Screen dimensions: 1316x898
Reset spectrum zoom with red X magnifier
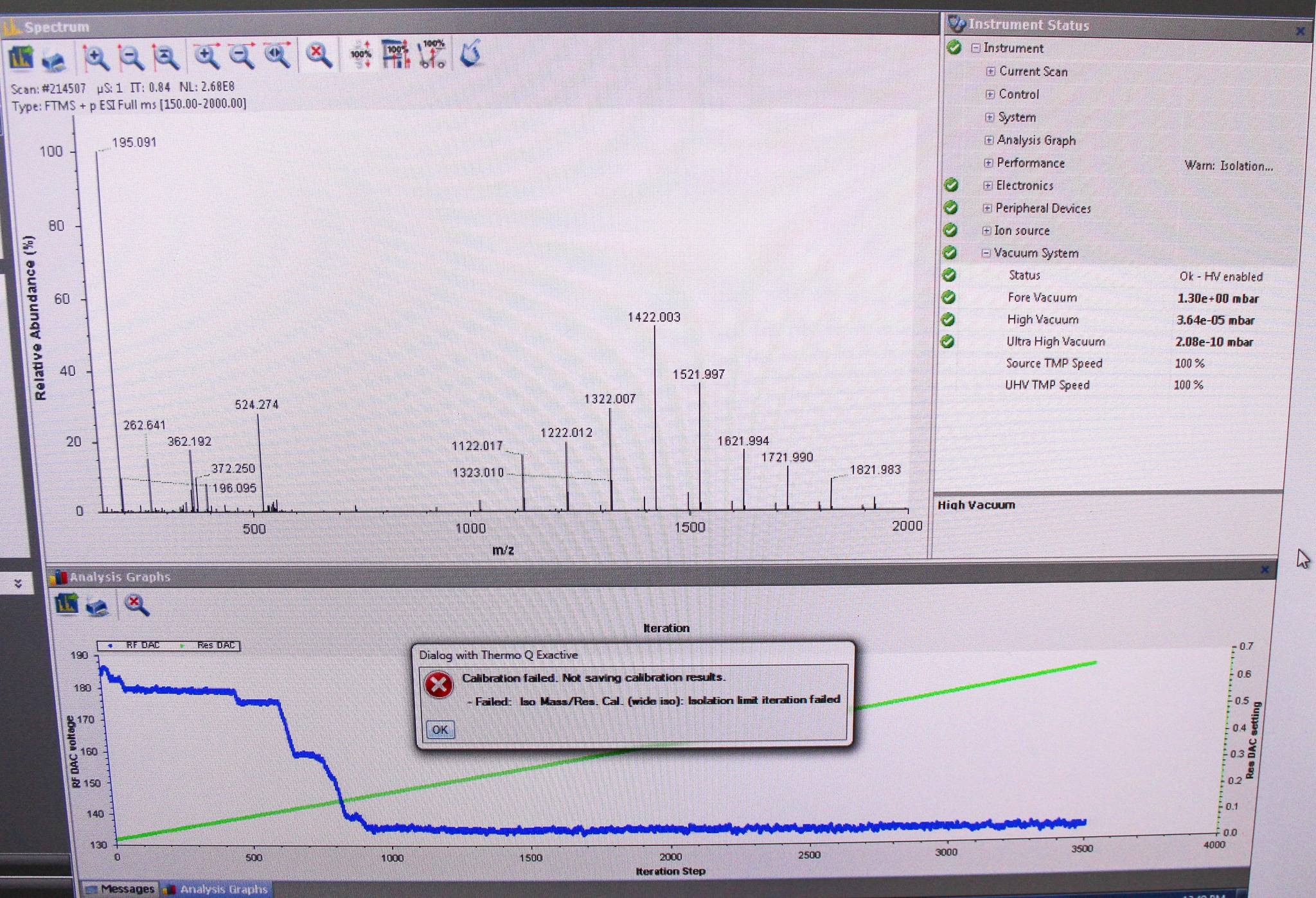coord(319,55)
